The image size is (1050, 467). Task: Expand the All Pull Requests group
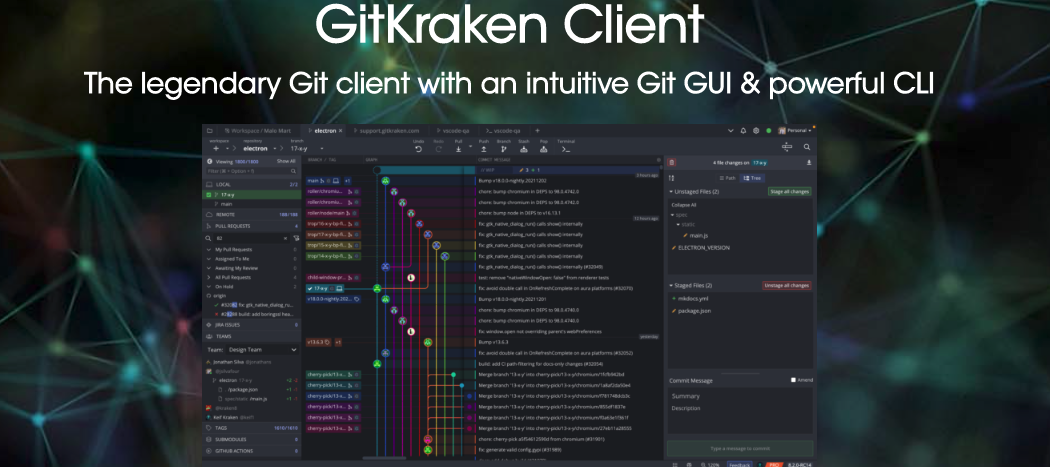(x=210, y=277)
